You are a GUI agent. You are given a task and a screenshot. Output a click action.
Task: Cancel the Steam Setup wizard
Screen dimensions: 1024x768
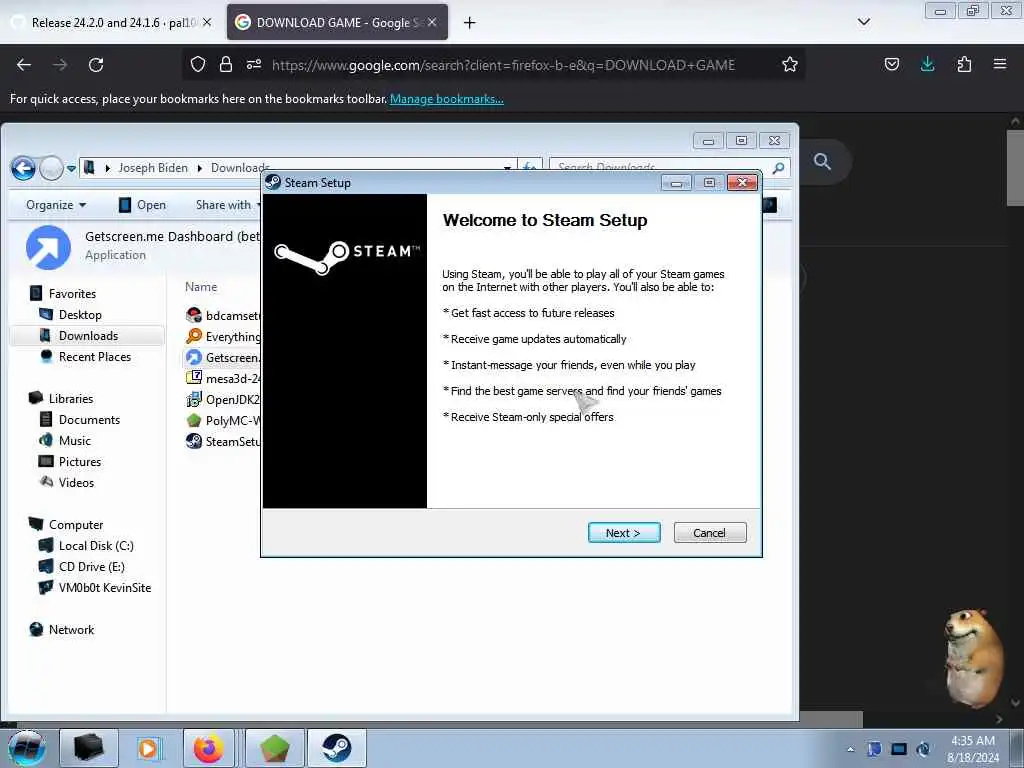(x=709, y=533)
